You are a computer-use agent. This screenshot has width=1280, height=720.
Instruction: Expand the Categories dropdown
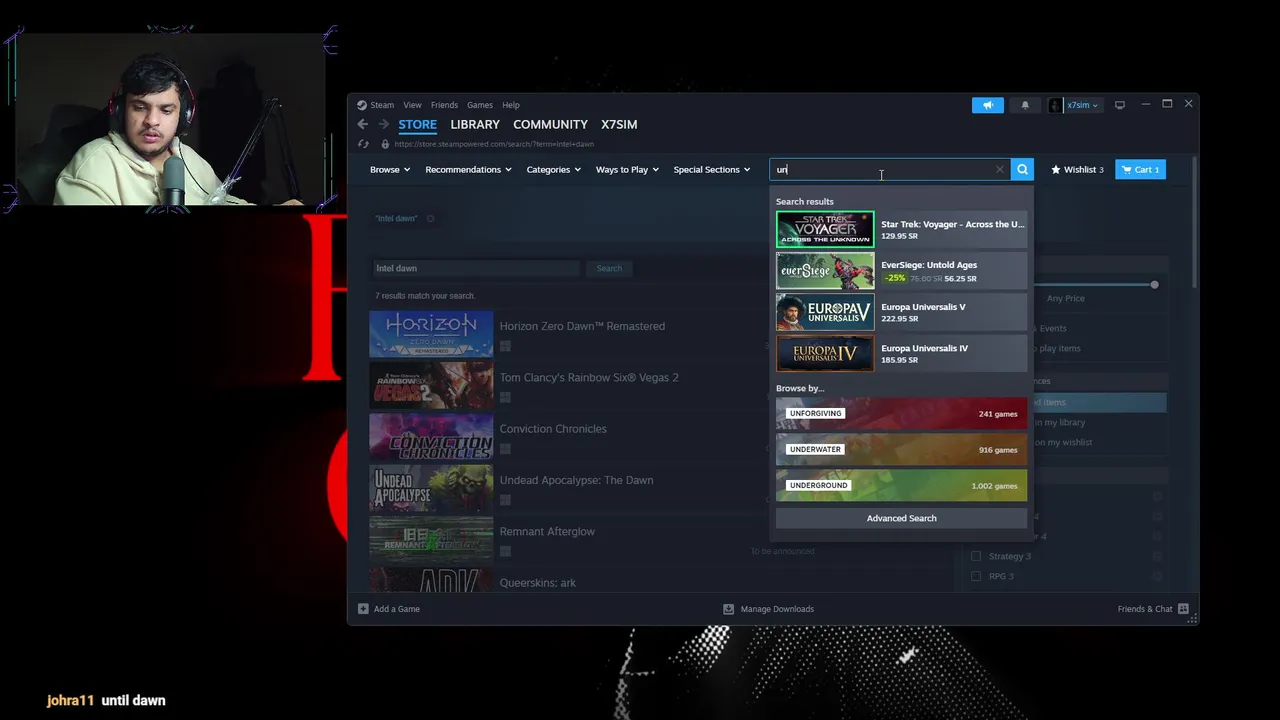(x=553, y=170)
